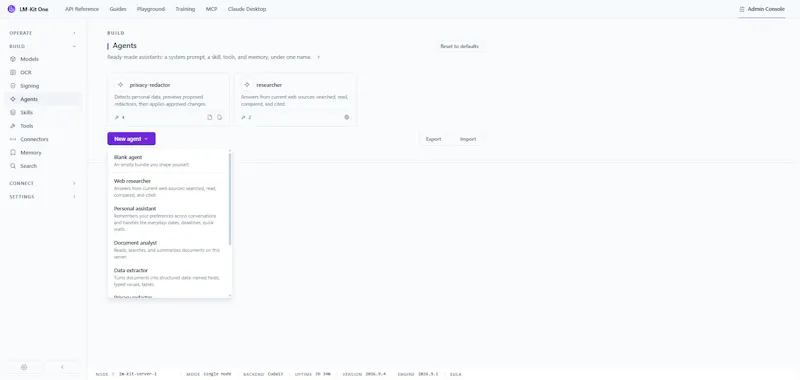
Task: Collapse the BUILD sidebar section
Action: pyautogui.click(x=42, y=46)
